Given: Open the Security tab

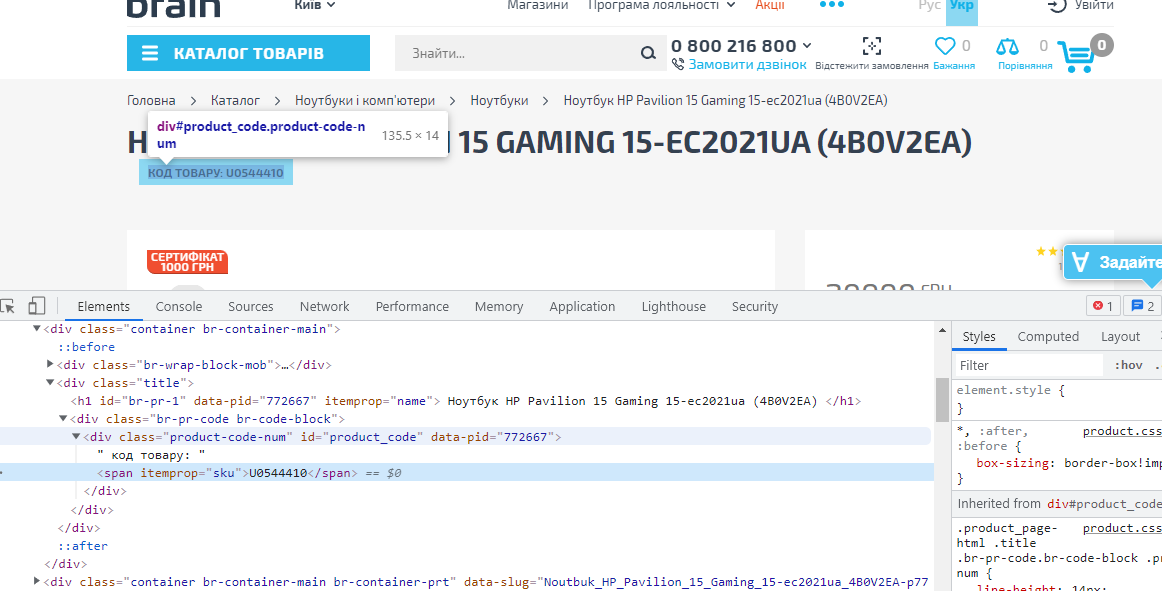Looking at the screenshot, I should point(754,306).
